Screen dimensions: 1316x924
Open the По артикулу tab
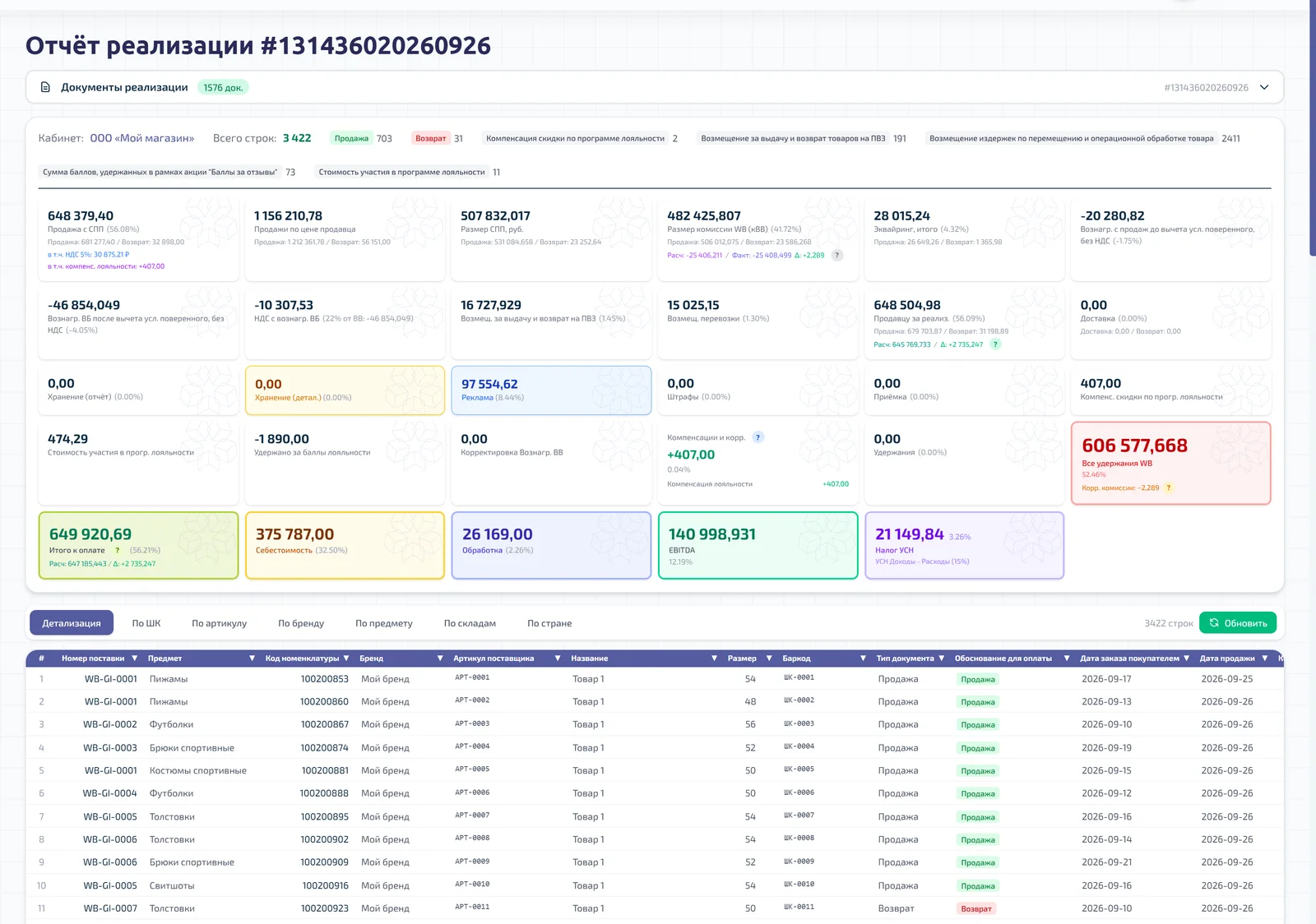220,623
